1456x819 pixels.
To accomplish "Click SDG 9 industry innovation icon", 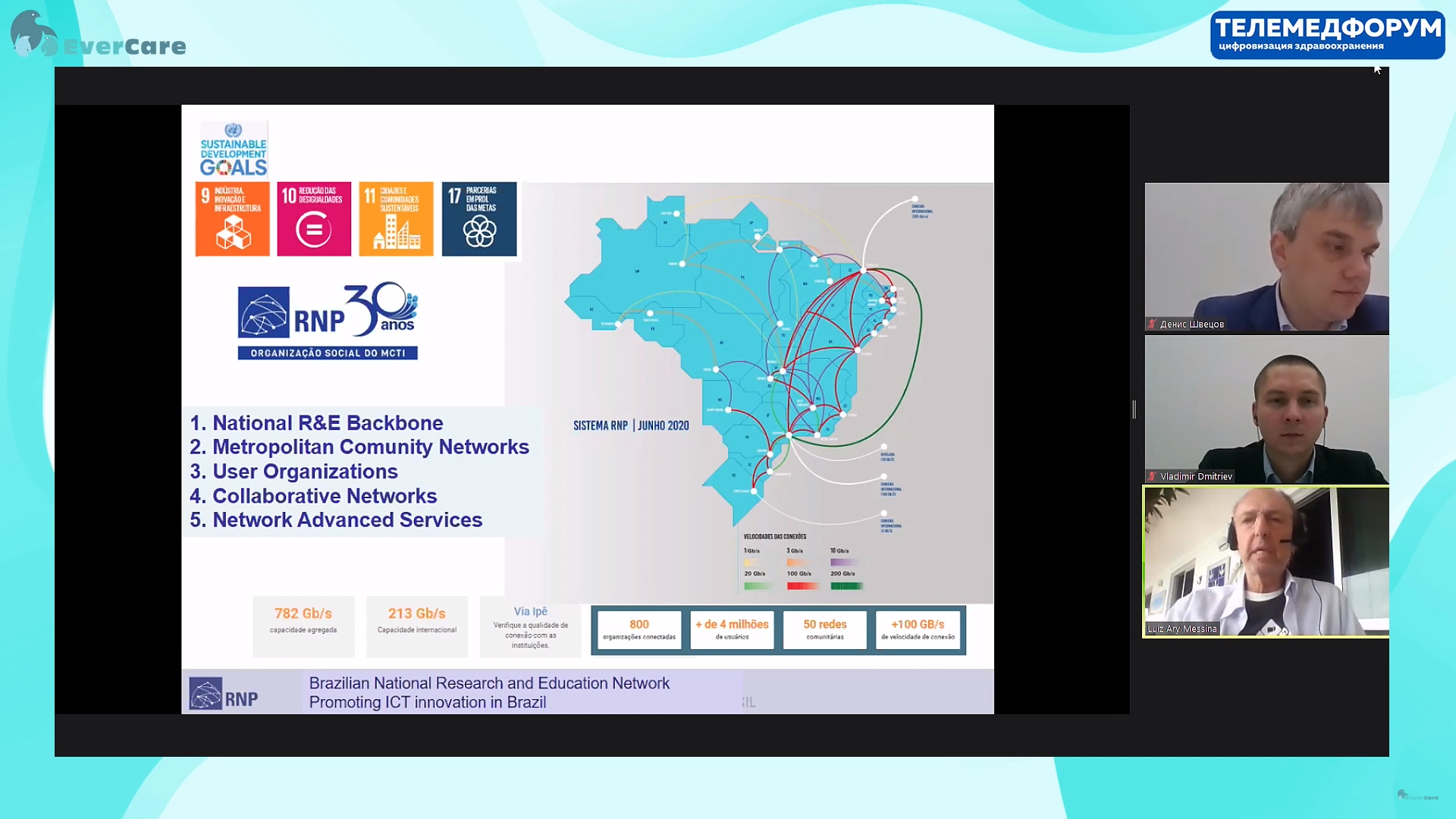I will point(232,219).
